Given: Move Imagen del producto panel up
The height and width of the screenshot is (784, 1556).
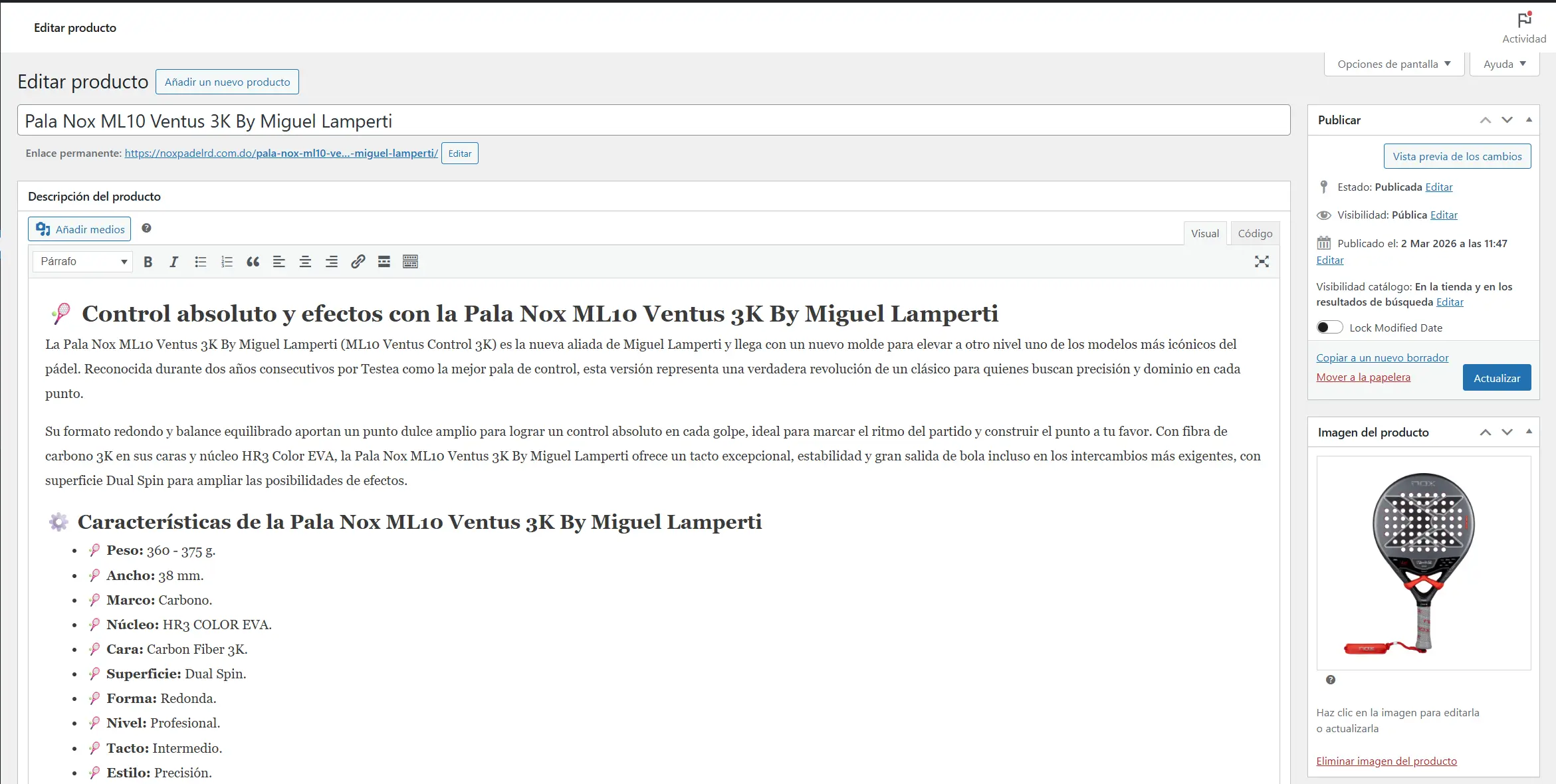Looking at the screenshot, I should [x=1486, y=433].
